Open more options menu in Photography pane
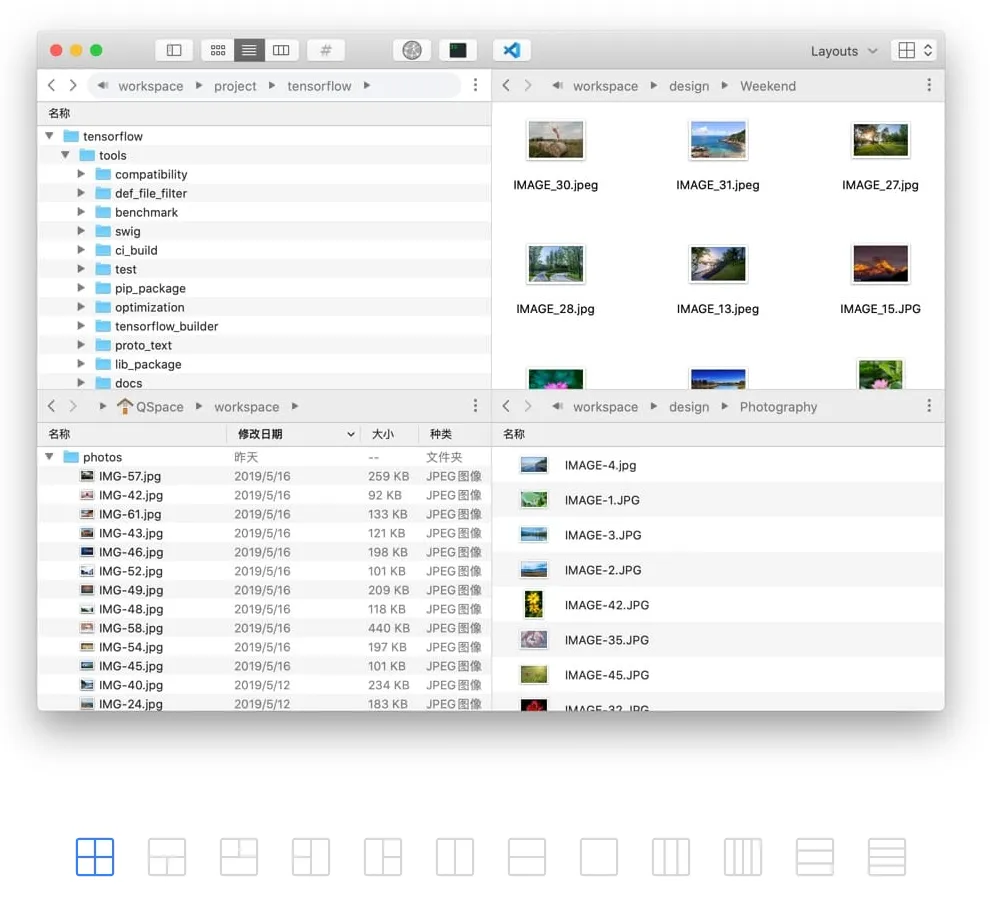 coord(929,406)
